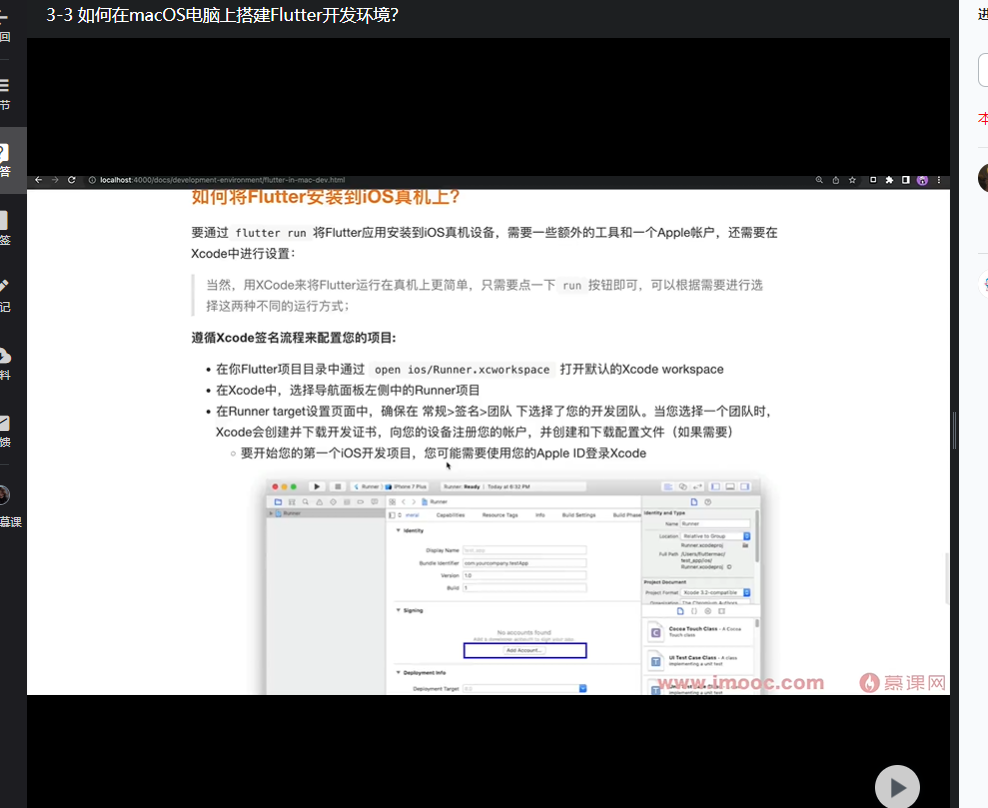Image resolution: width=988 pixels, height=808 pixels.
Task: Click the Bundle Identifier field
Action: click(524, 563)
